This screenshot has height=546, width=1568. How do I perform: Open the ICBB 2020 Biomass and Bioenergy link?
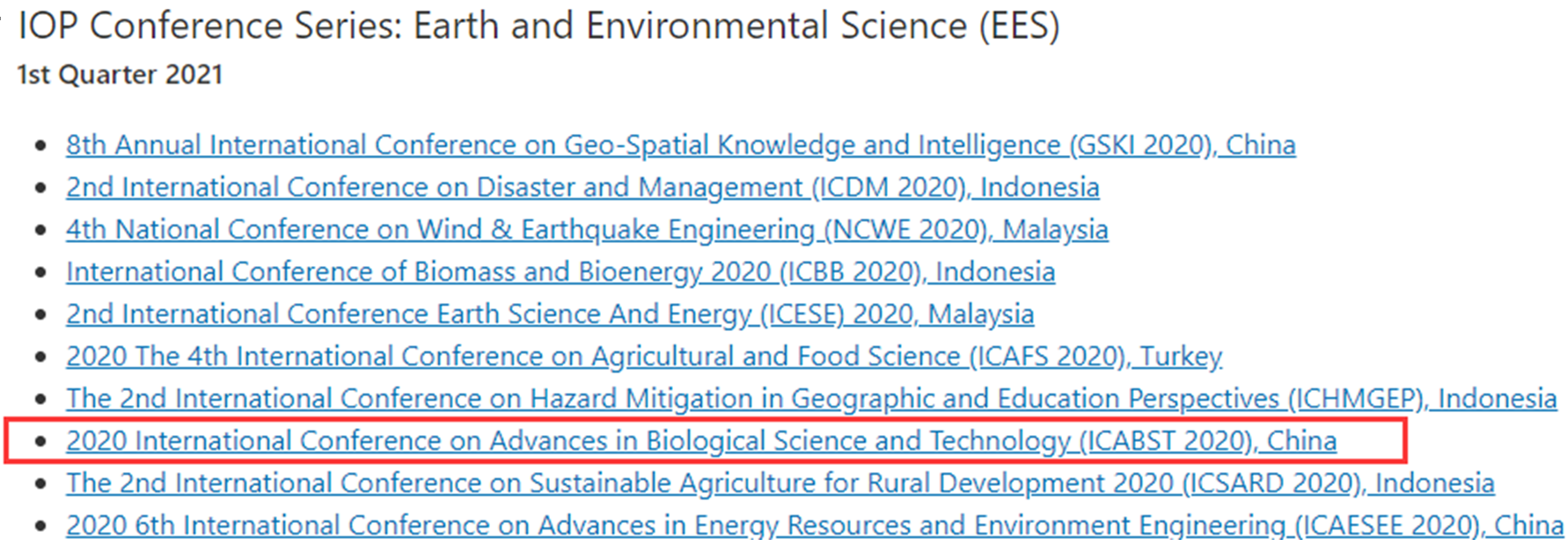pyautogui.click(x=561, y=272)
